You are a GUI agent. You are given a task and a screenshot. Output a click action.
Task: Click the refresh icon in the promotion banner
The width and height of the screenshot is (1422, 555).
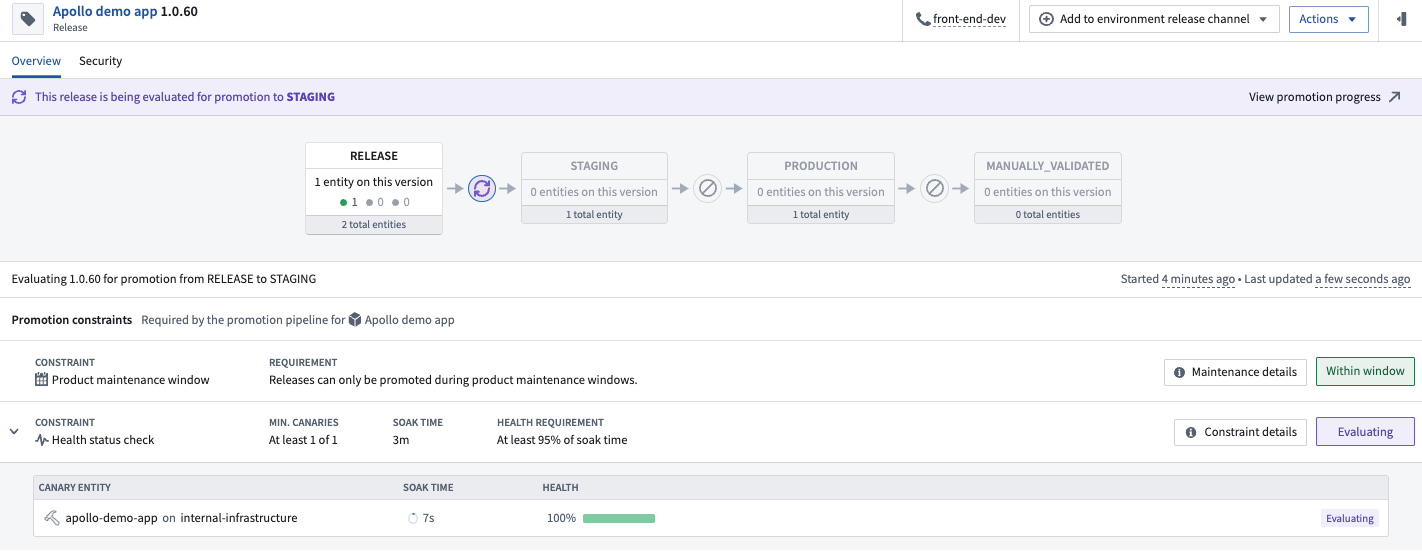click(19, 97)
